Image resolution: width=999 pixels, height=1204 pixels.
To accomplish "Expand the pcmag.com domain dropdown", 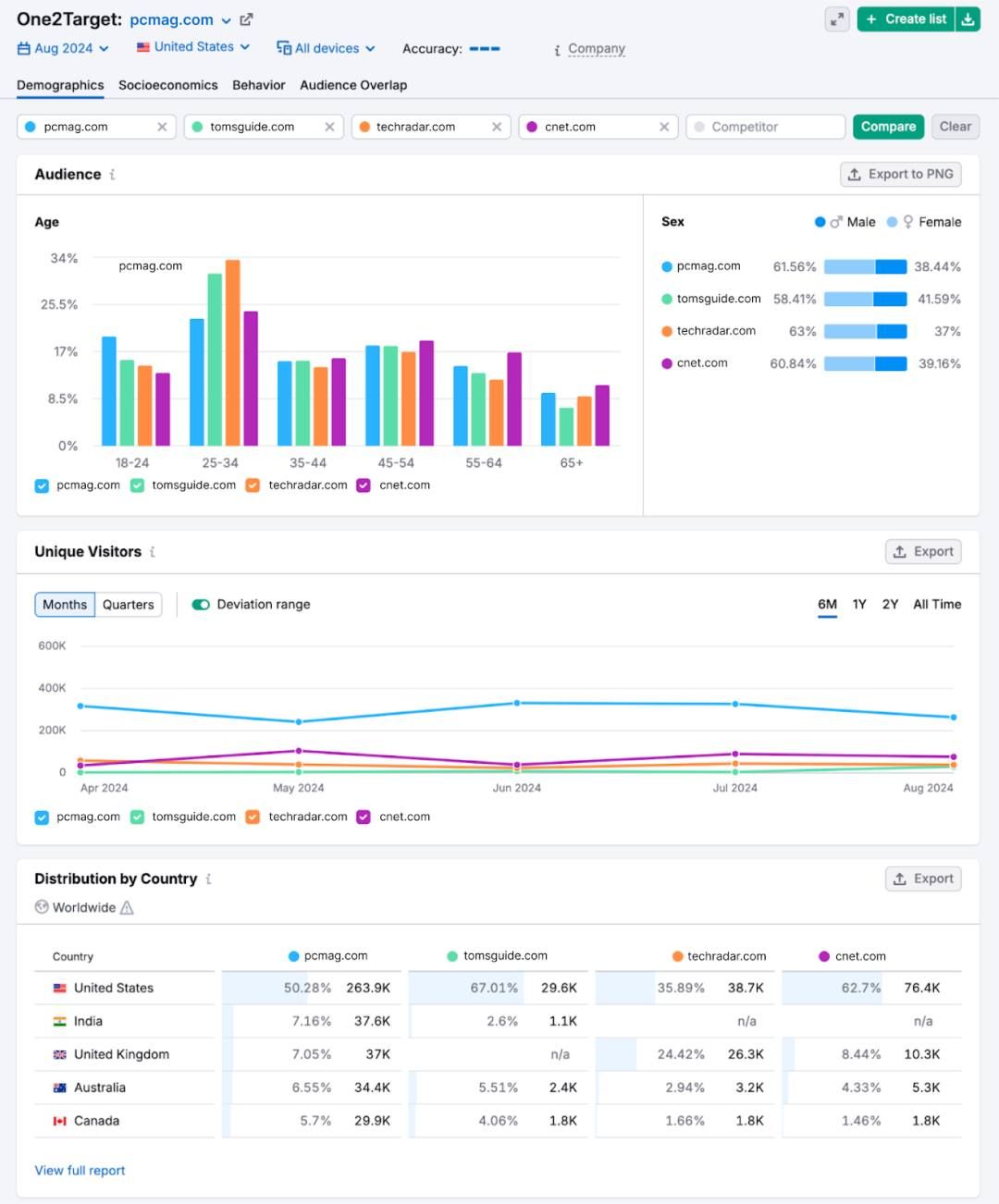I will pyautogui.click(x=226, y=20).
